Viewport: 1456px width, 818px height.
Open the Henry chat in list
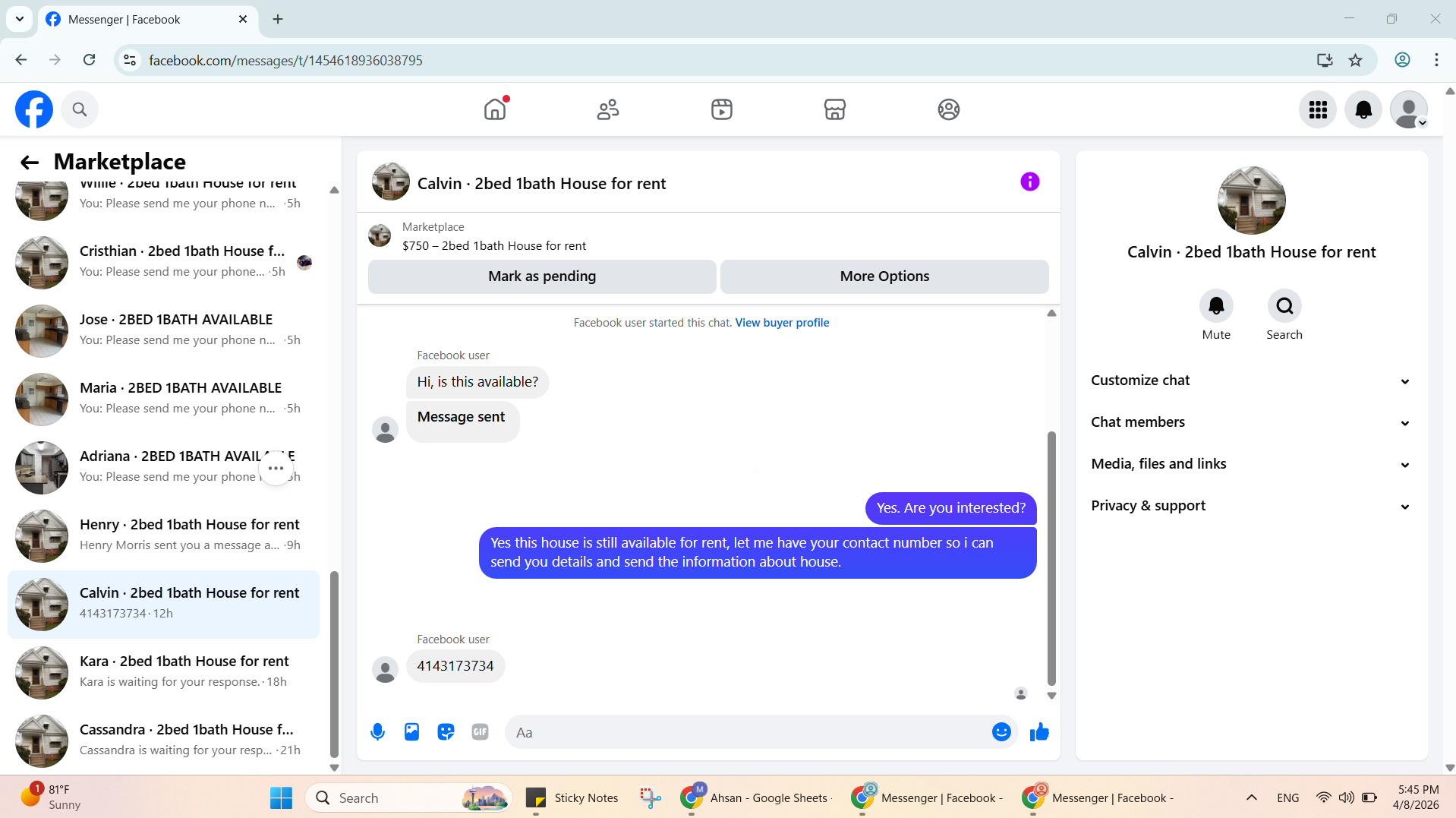click(163, 536)
